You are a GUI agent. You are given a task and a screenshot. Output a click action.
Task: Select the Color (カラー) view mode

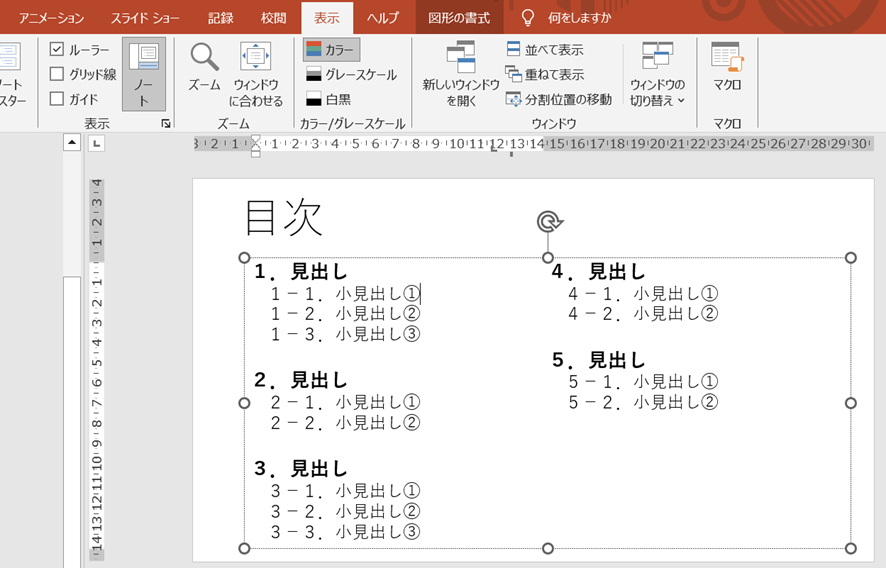331,49
